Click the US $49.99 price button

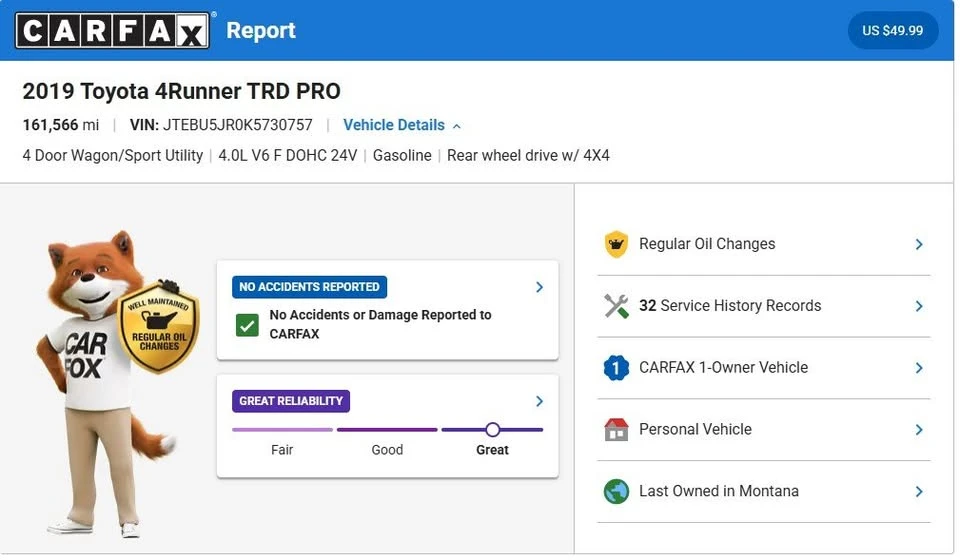(892, 31)
